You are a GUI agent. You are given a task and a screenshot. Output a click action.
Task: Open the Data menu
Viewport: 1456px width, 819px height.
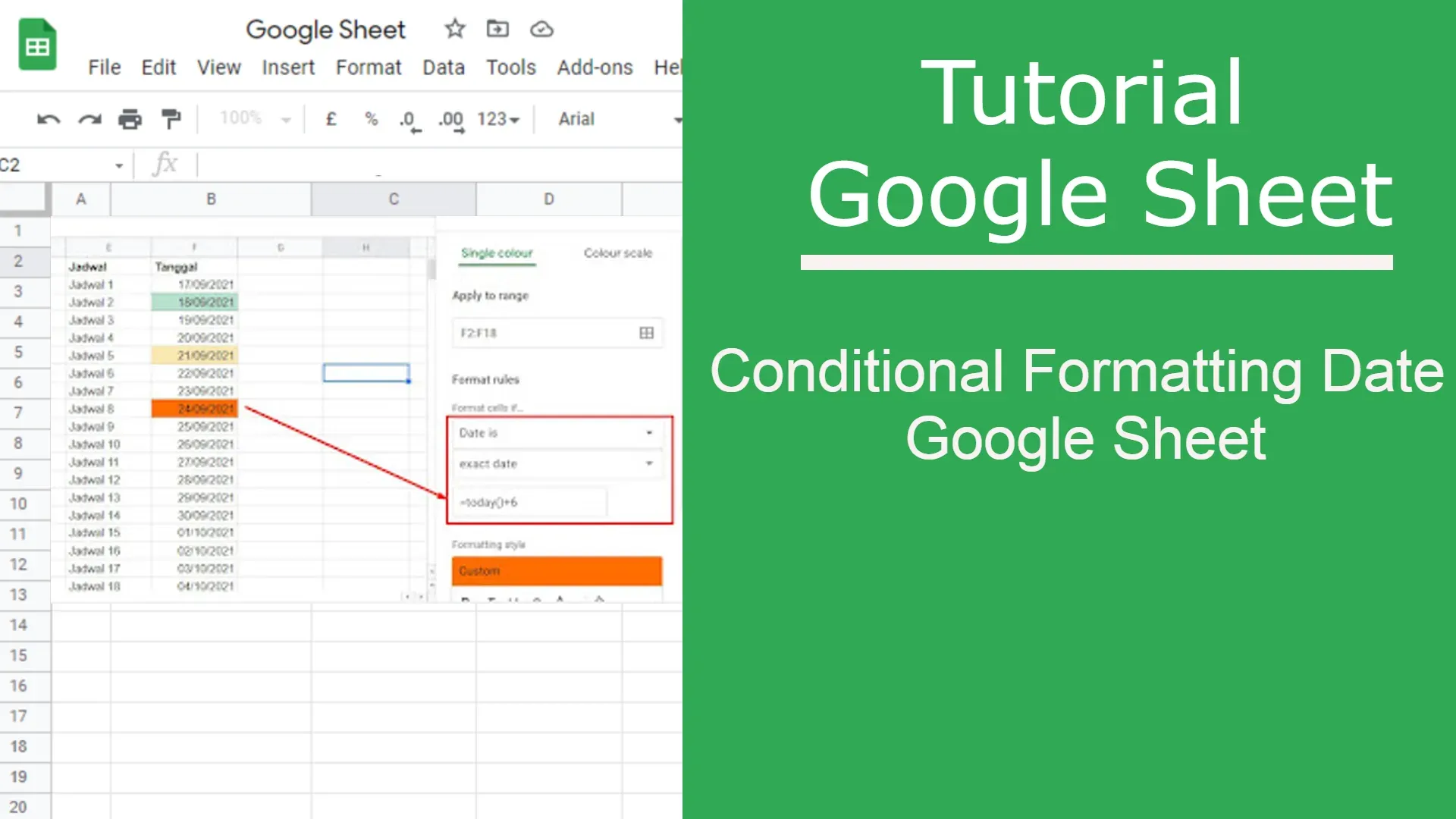444,67
